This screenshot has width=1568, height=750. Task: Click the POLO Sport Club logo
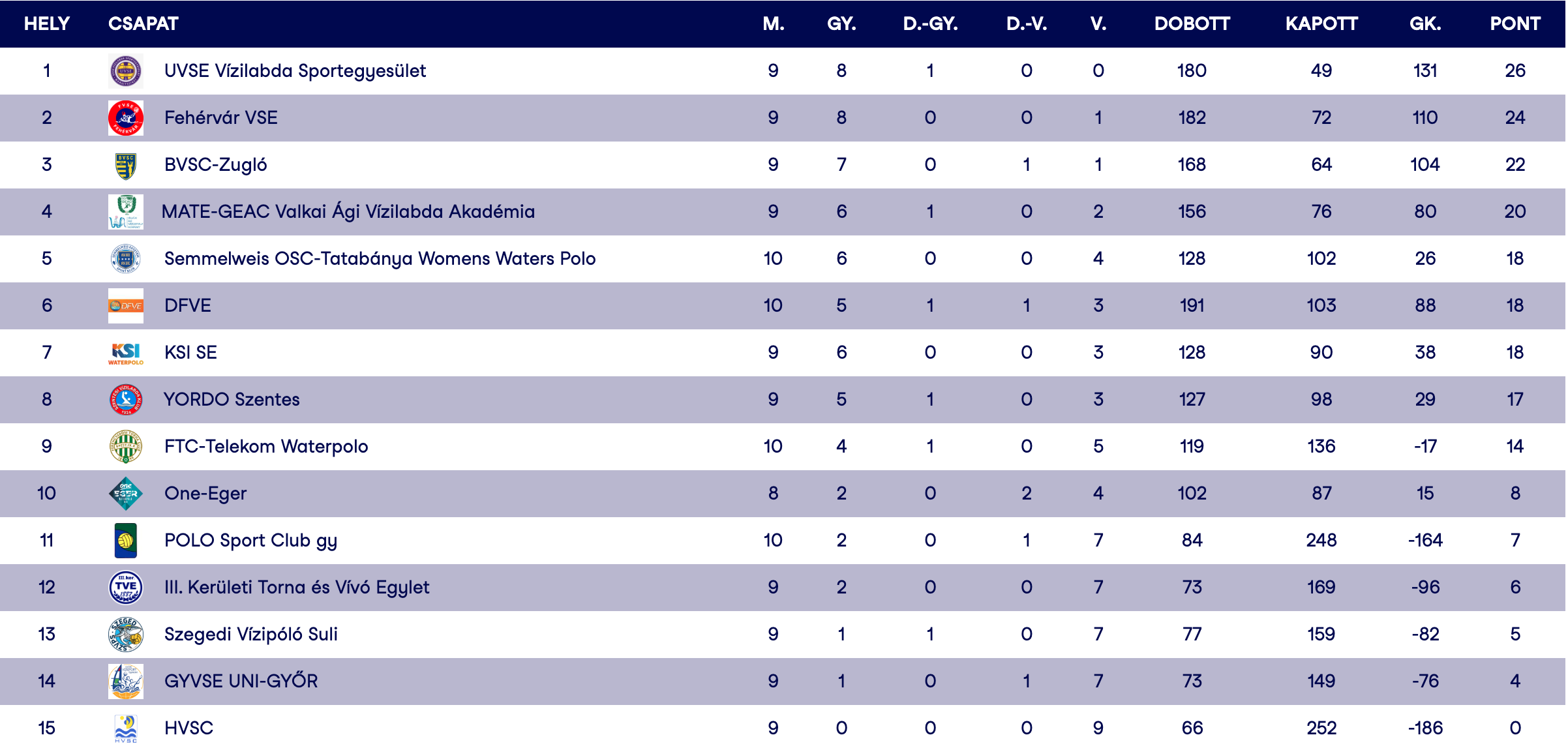(x=125, y=541)
